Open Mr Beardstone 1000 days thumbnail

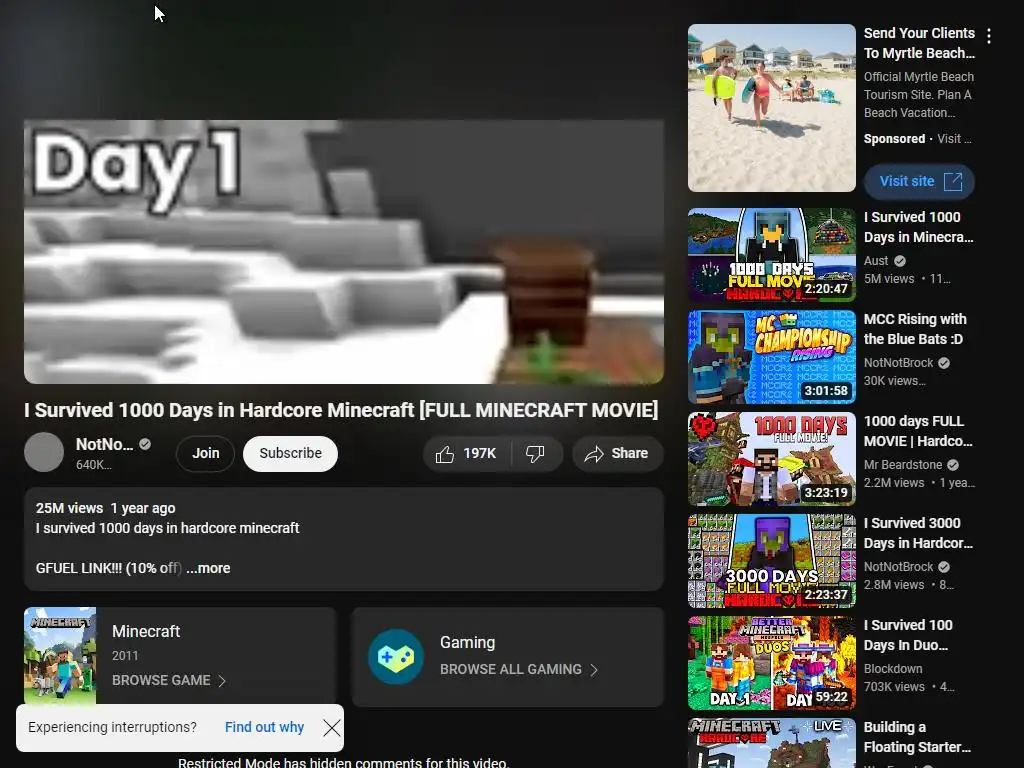tap(771, 458)
